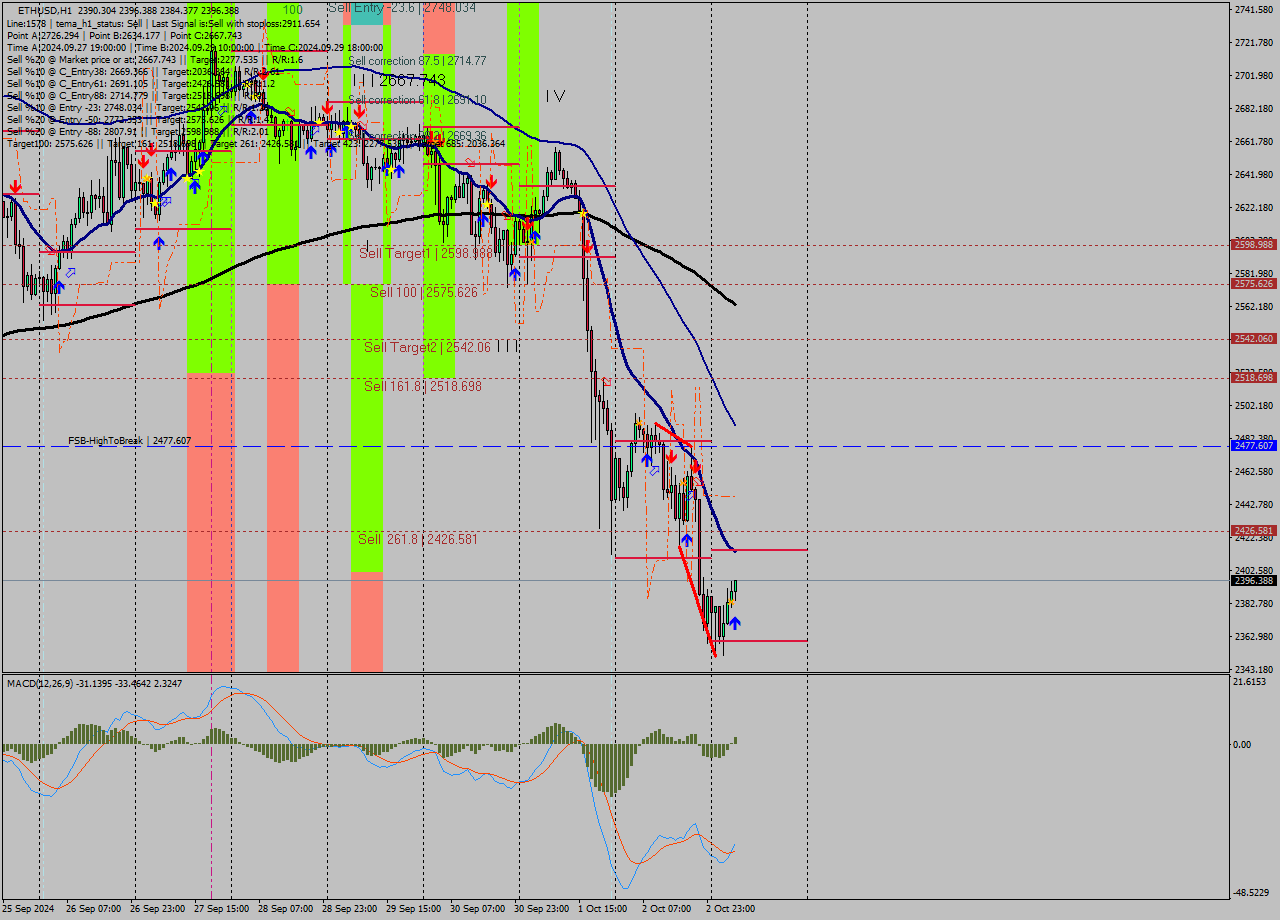Image resolution: width=1280 pixels, height=920 pixels.
Task: Click the 21.6153 MACD scale value
Action: click(1250, 682)
